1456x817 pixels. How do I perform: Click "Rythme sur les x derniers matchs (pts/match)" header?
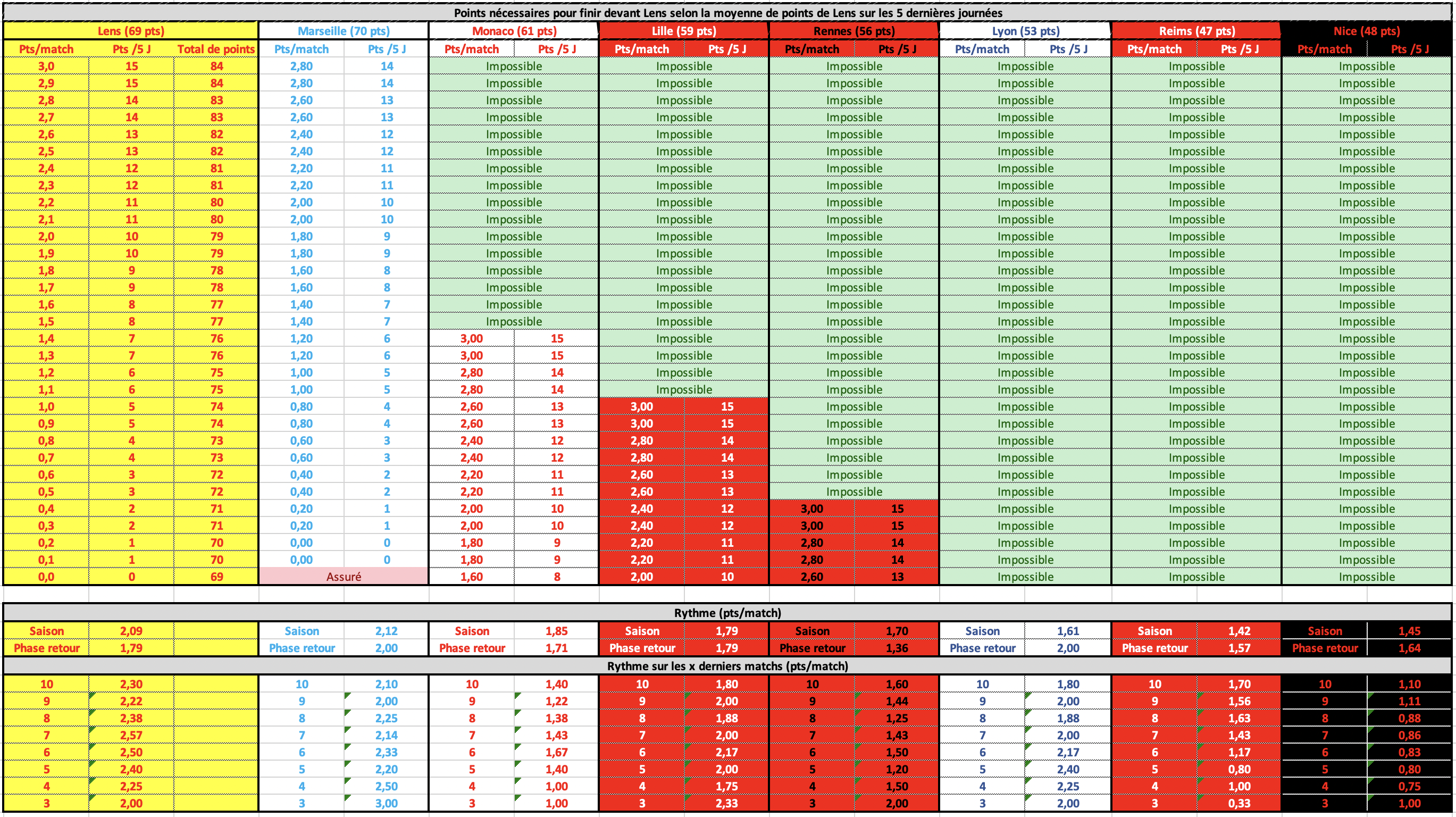point(728,666)
